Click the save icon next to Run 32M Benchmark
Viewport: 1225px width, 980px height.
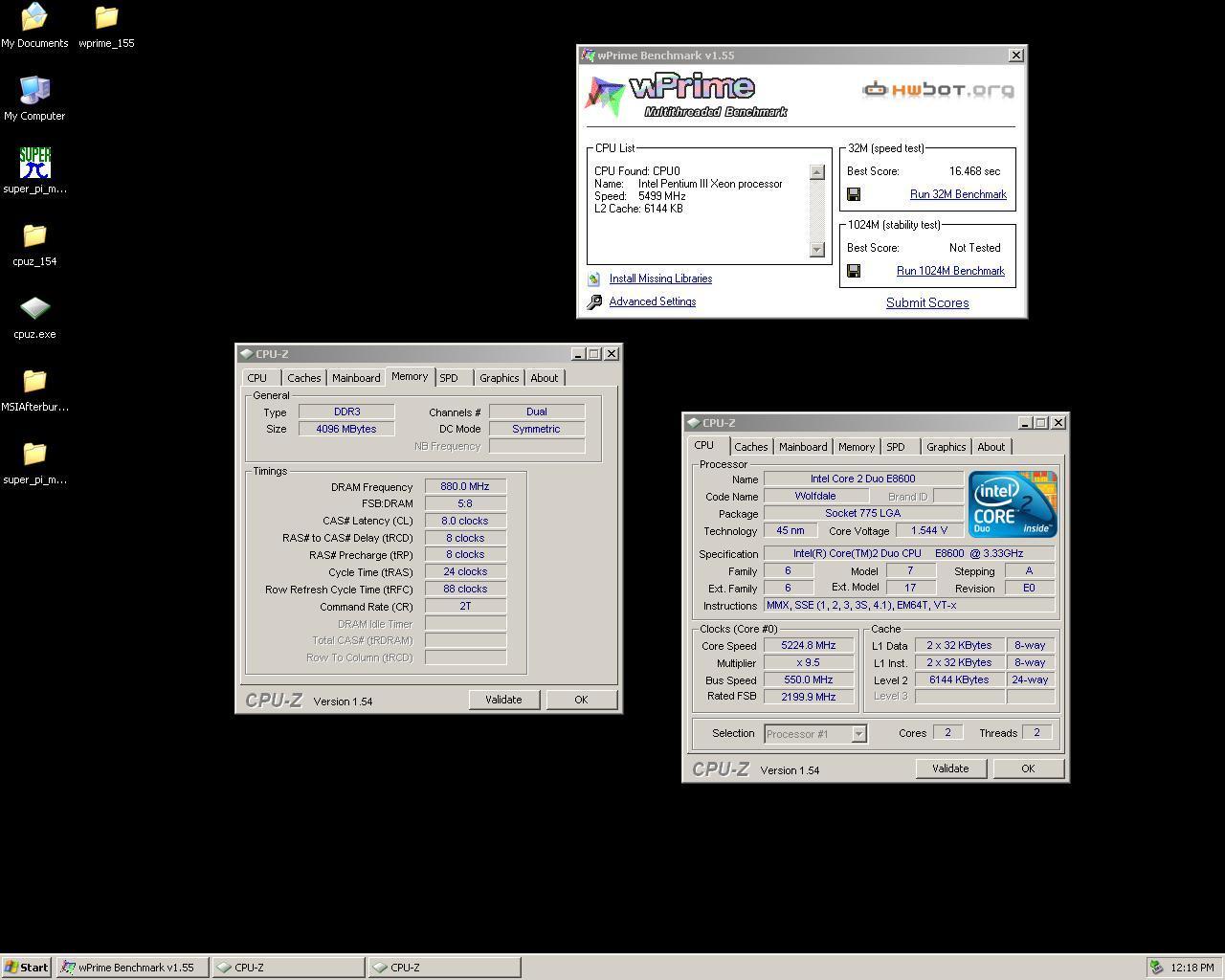pos(854,194)
